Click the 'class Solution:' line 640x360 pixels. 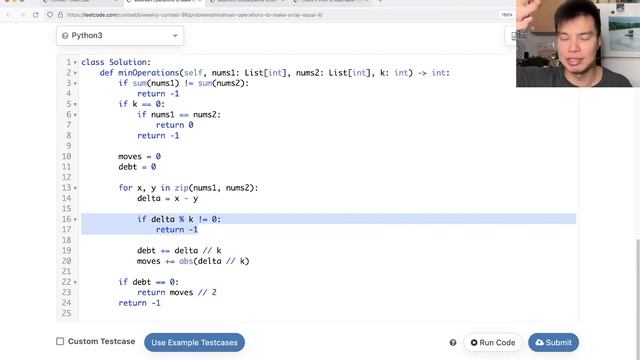click(116, 62)
